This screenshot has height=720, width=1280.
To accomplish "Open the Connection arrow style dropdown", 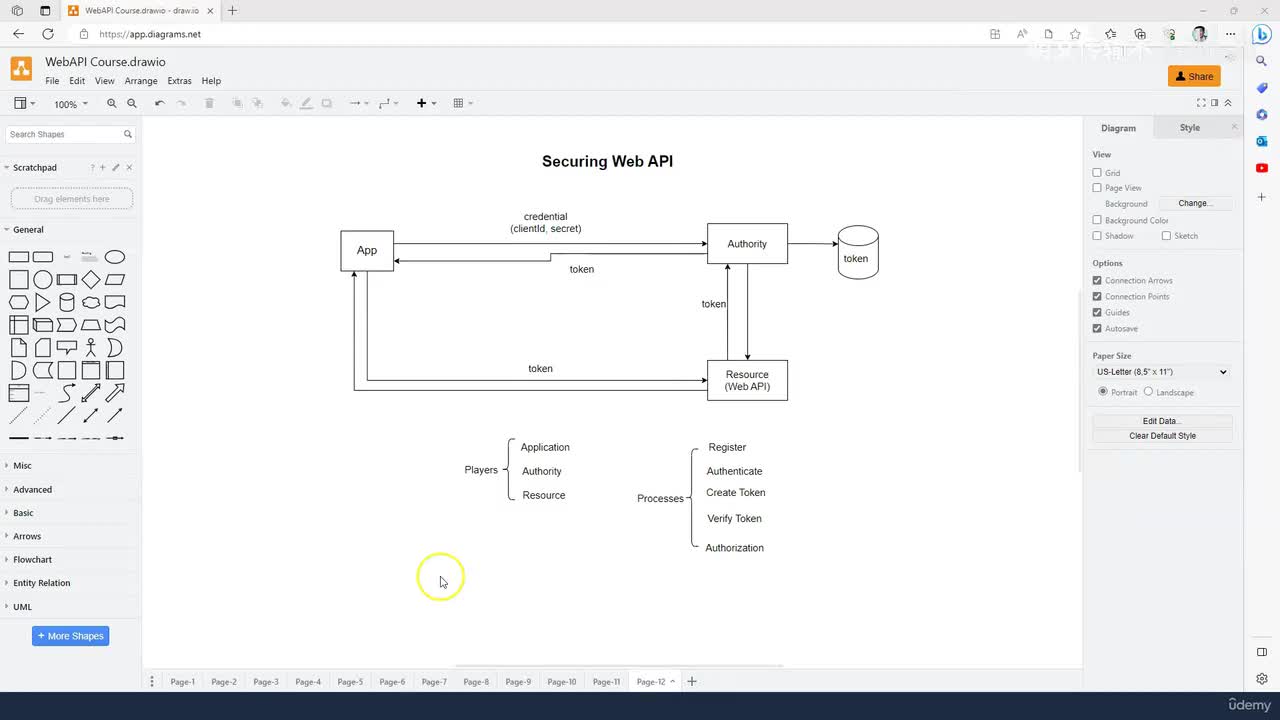I will [x=358, y=103].
